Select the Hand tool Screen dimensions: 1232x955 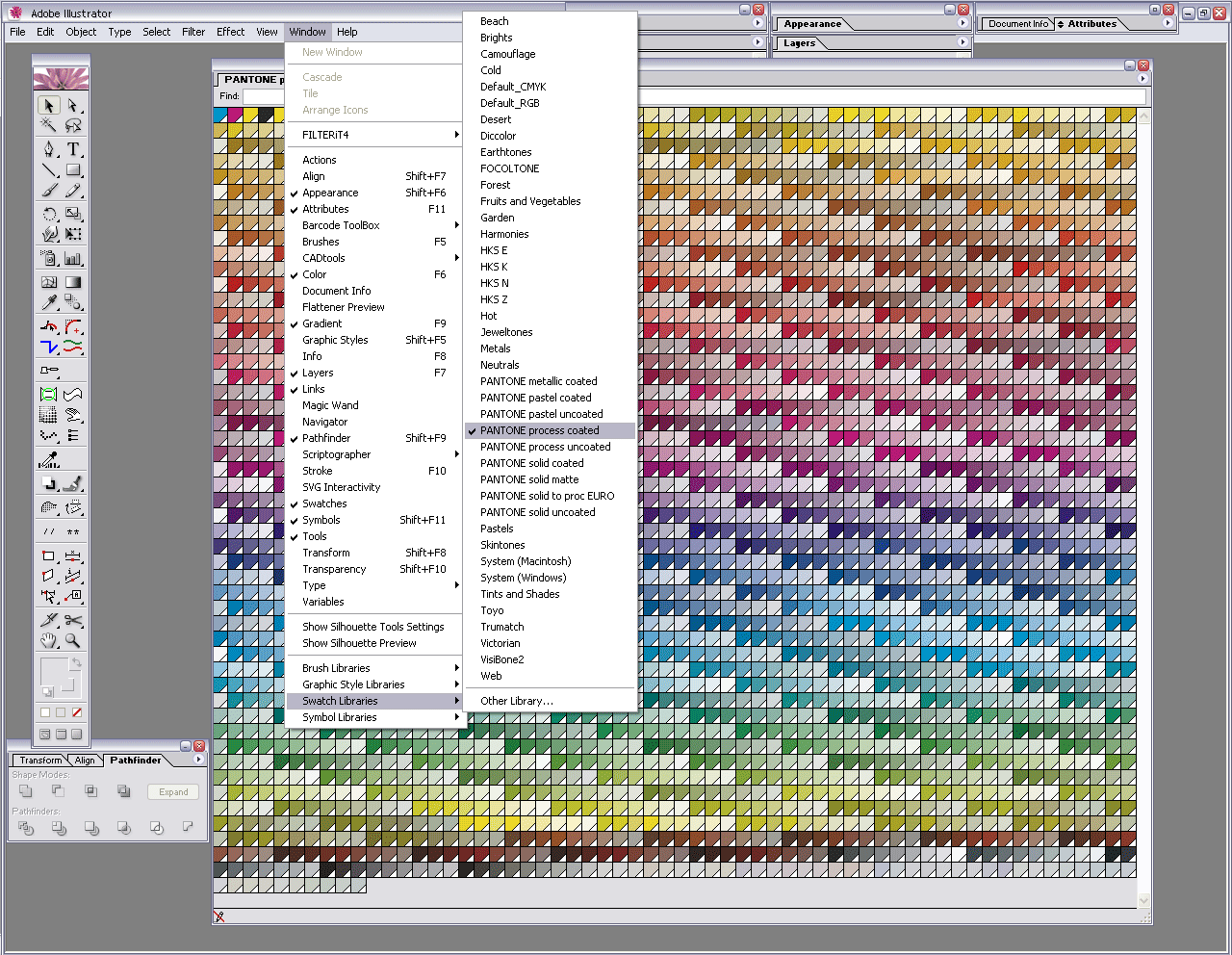(49, 640)
